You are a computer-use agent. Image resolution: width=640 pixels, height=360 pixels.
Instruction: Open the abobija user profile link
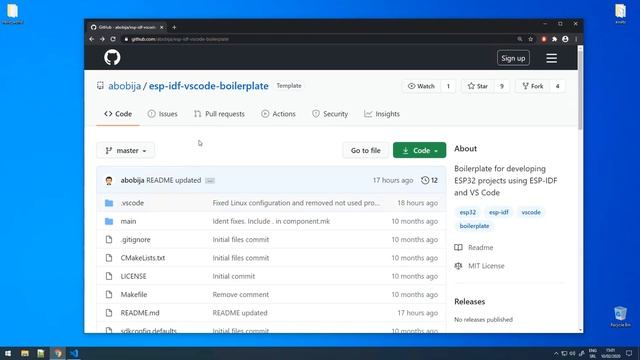[x=124, y=86]
